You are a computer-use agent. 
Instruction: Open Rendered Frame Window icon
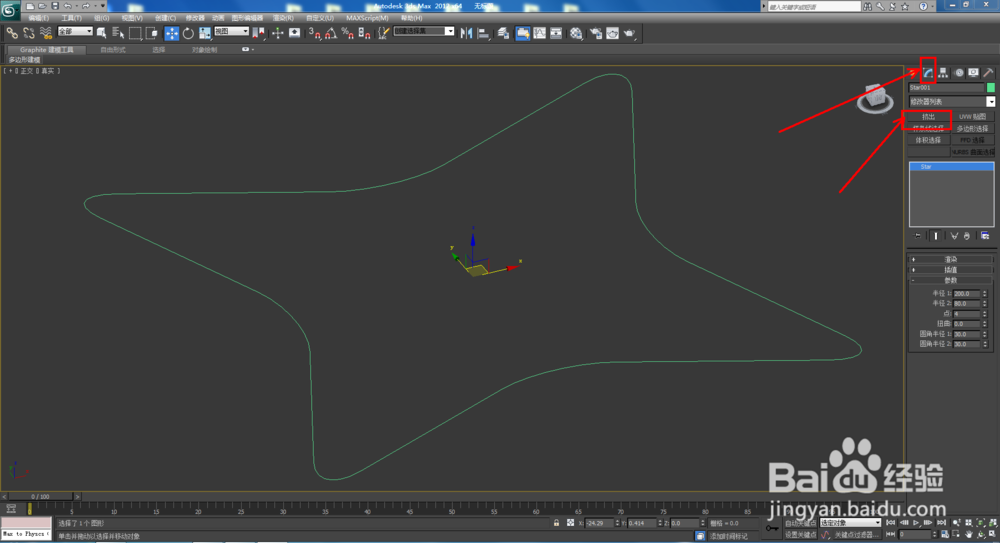612,33
